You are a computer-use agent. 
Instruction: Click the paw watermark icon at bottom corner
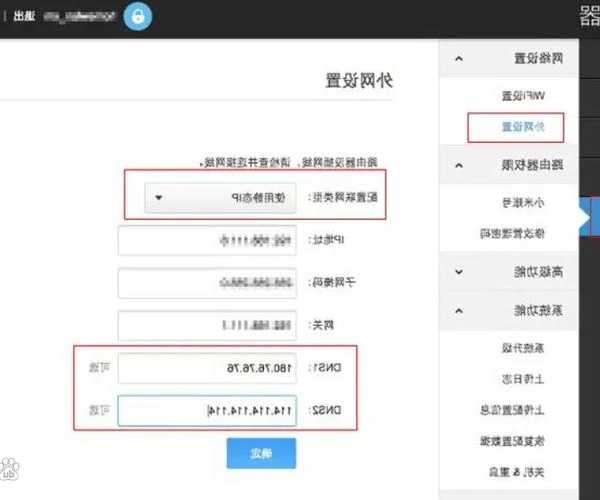coord(11,469)
